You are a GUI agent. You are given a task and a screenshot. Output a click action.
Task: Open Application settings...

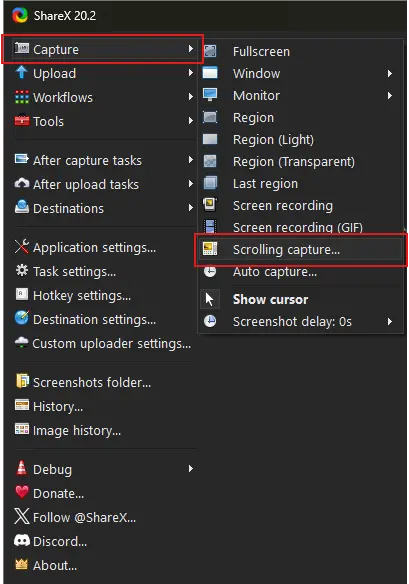pos(104,247)
